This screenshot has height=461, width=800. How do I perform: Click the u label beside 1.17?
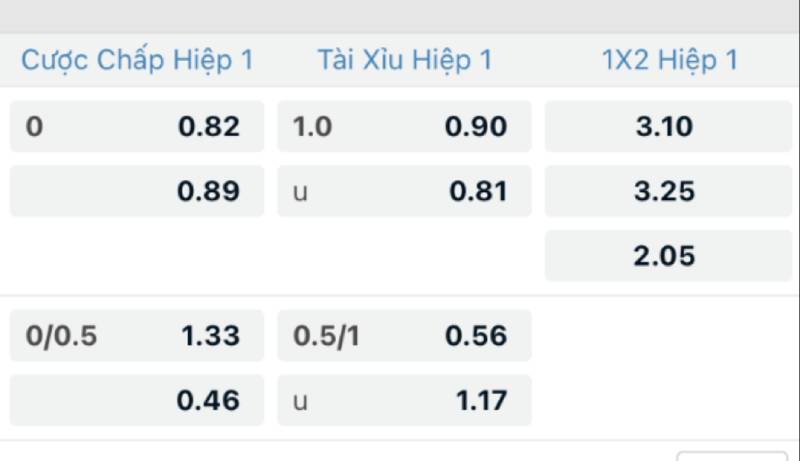[300, 402]
